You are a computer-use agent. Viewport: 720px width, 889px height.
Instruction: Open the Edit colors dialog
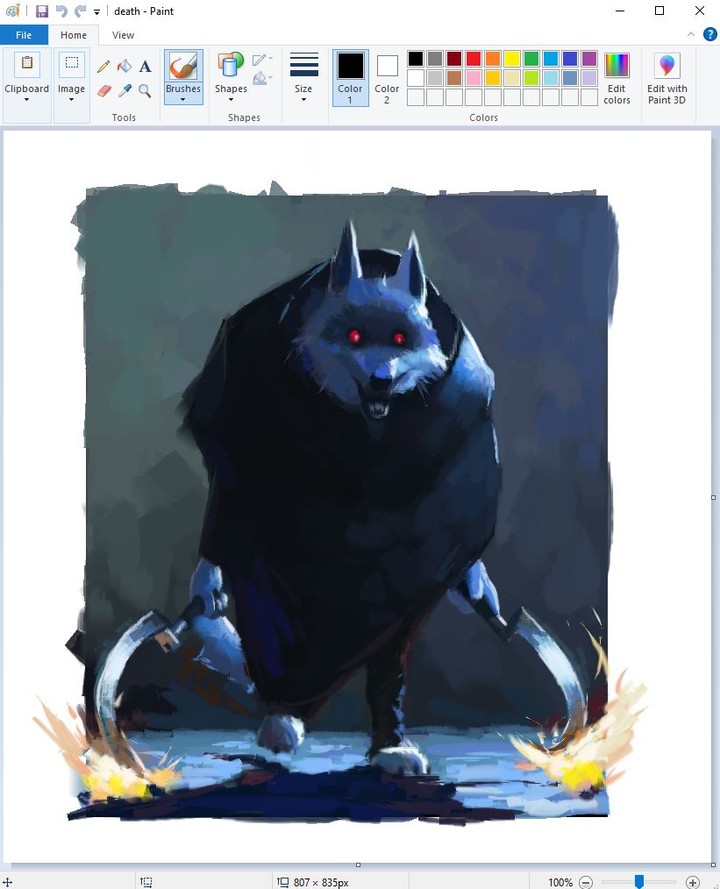[x=617, y=78]
